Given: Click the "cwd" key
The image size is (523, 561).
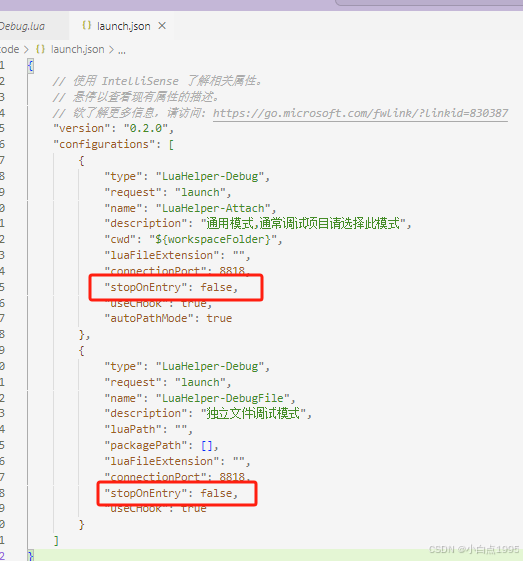Looking at the screenshot, I should [120, 239].
